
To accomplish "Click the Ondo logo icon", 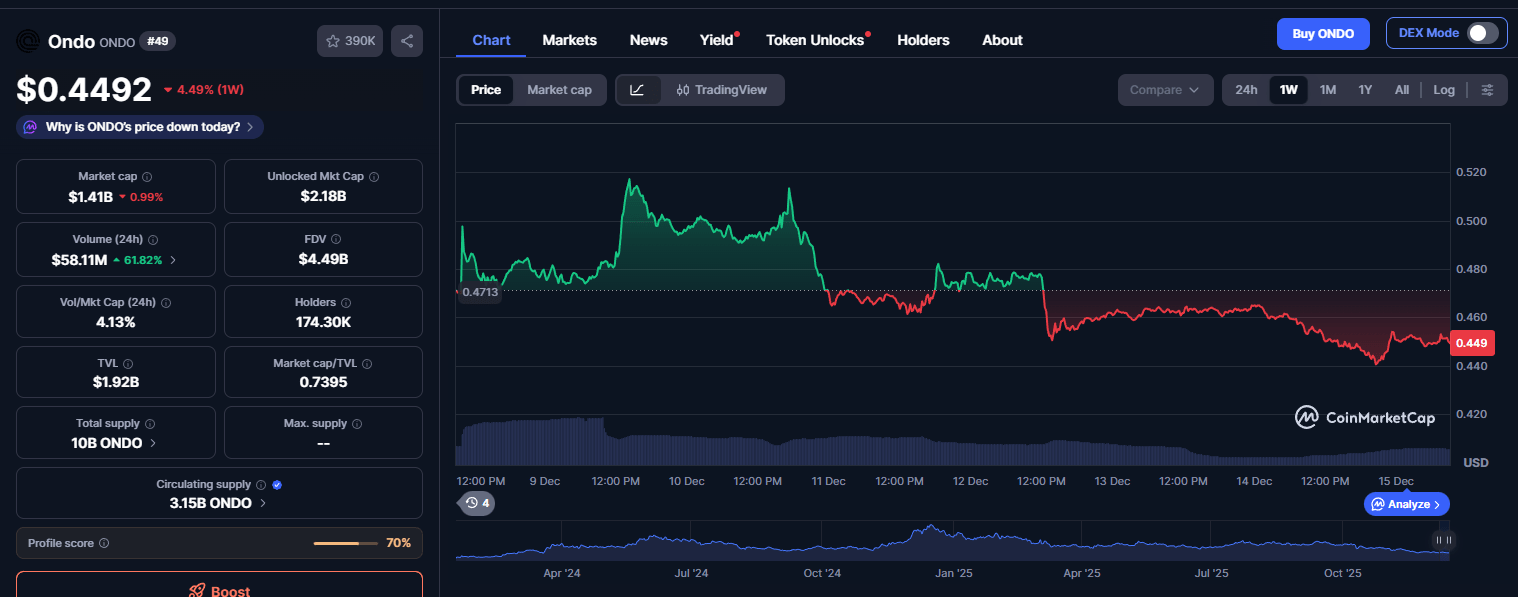I will [x=29, y=41].
